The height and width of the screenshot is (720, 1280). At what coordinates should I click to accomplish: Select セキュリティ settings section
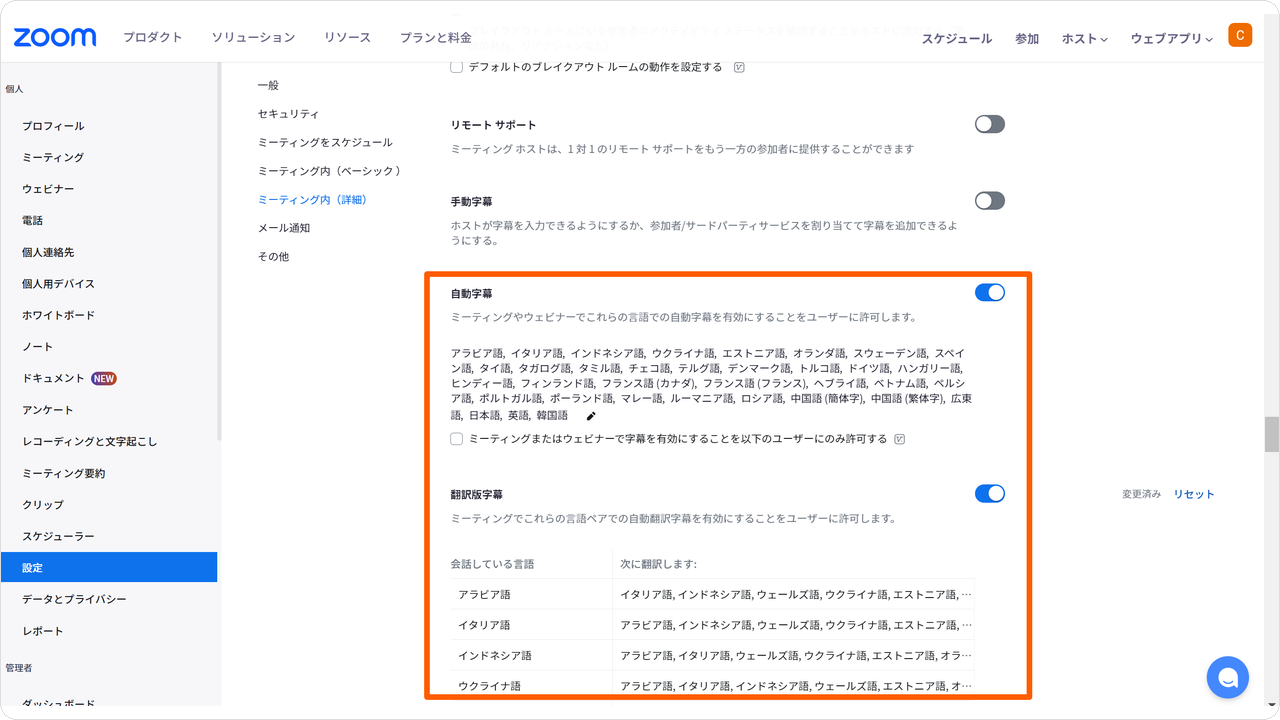pos(289,114)
